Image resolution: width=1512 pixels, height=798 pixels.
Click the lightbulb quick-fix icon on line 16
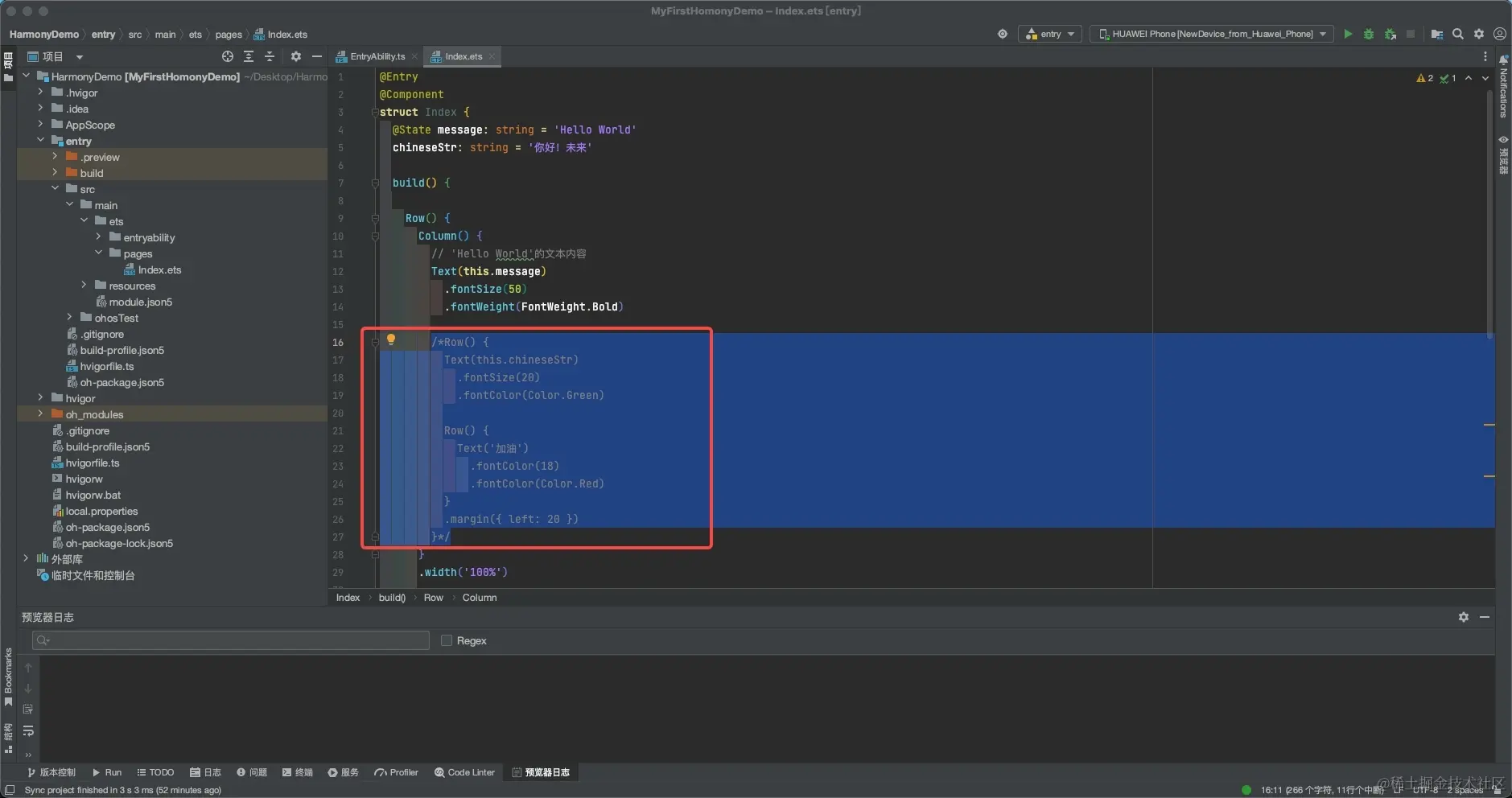click(x=391, y=339)
